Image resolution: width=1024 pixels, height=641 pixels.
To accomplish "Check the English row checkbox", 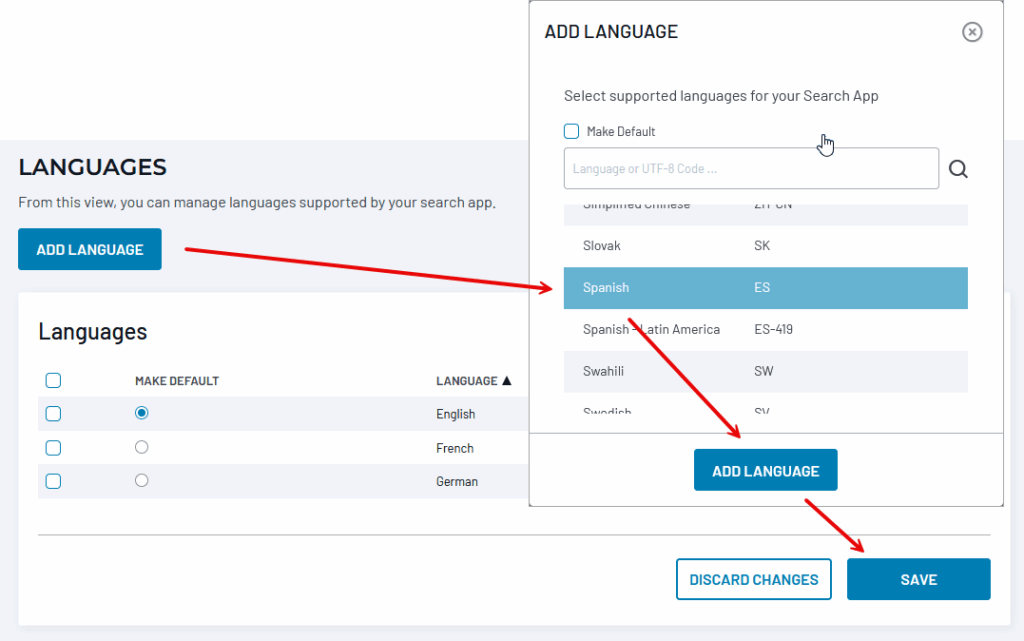I will [54, 414].
